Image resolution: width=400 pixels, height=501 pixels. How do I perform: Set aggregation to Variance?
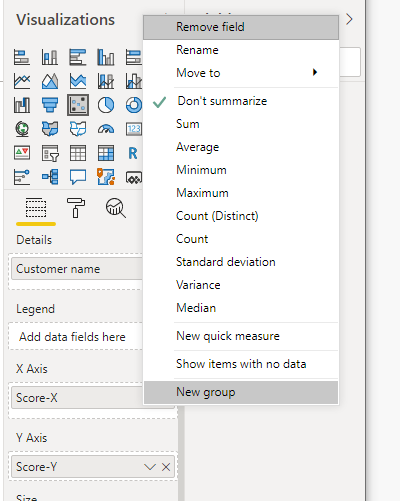[x=241, y=285]
